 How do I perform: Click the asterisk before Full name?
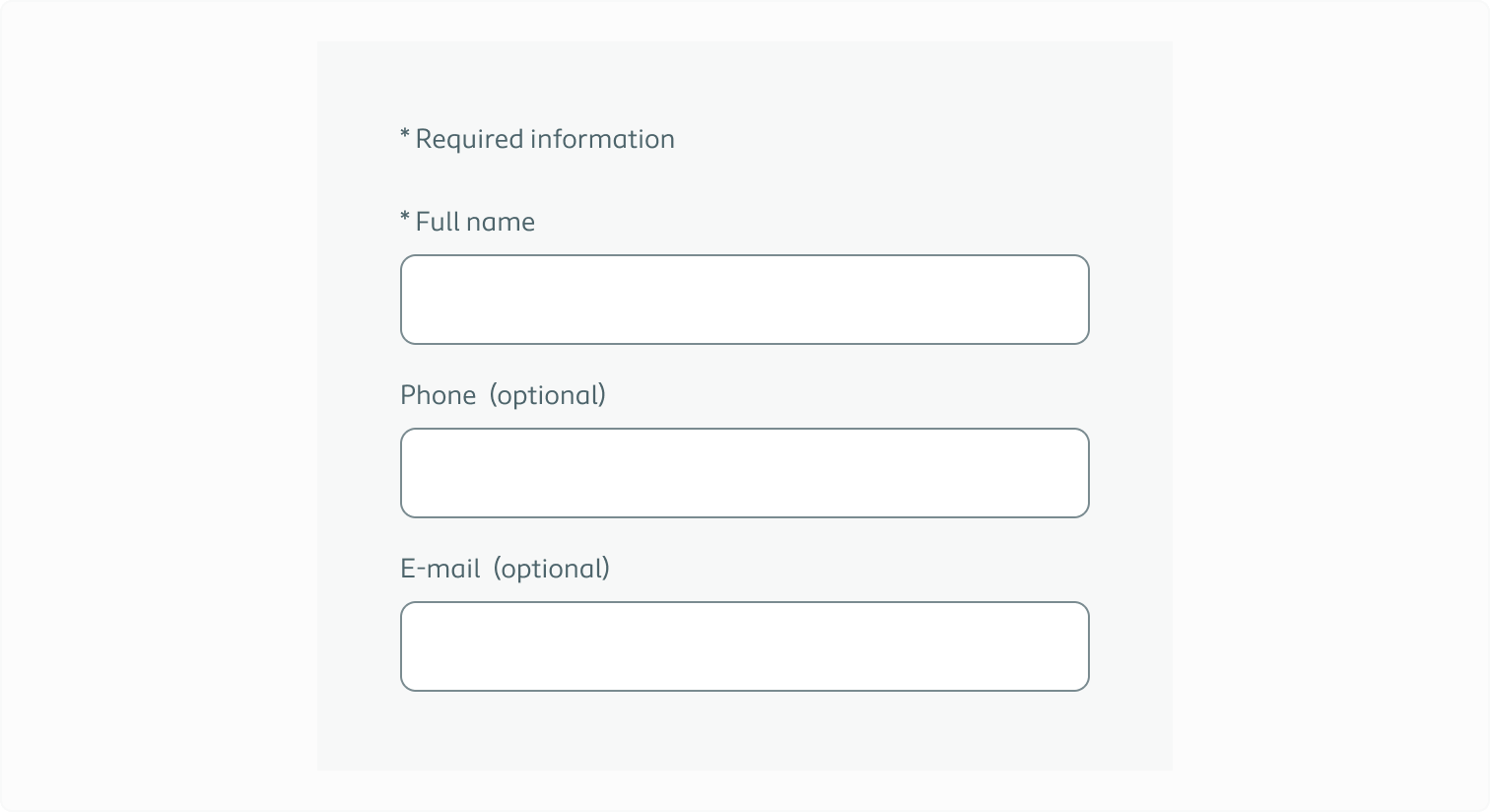point(405,217)
